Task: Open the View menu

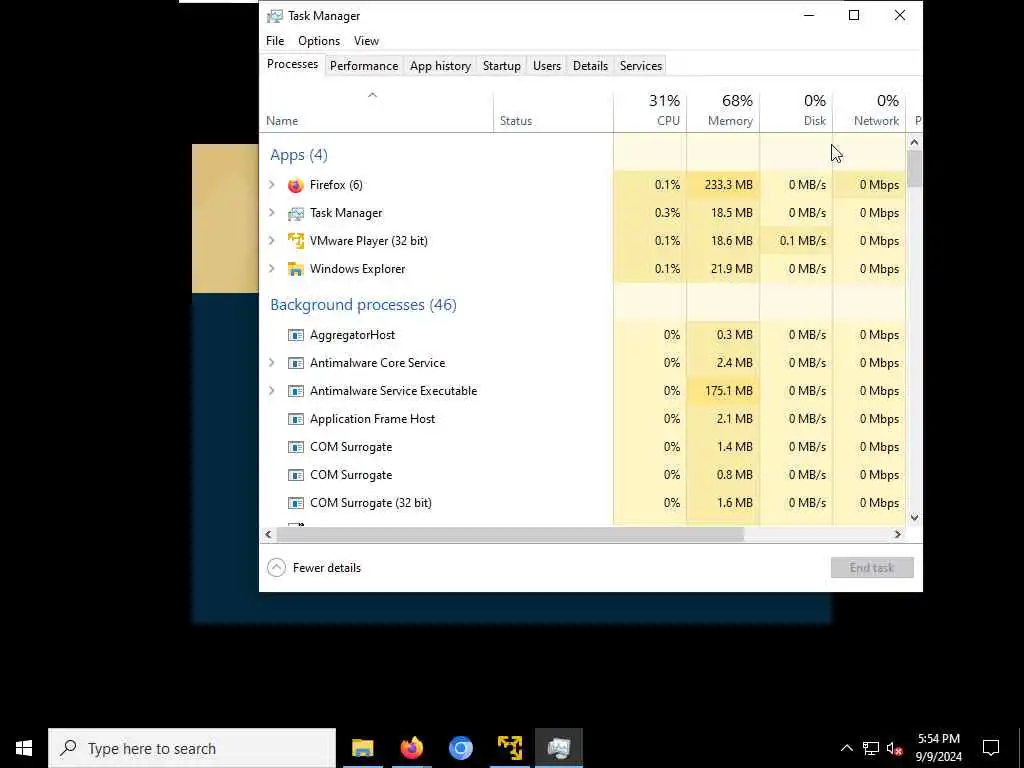Action: click(366, 40)
